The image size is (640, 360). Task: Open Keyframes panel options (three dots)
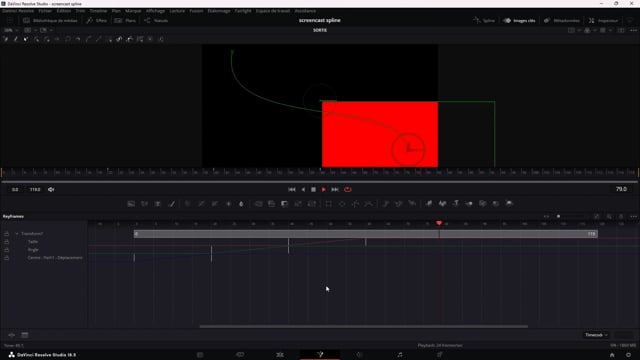point(633,216)
